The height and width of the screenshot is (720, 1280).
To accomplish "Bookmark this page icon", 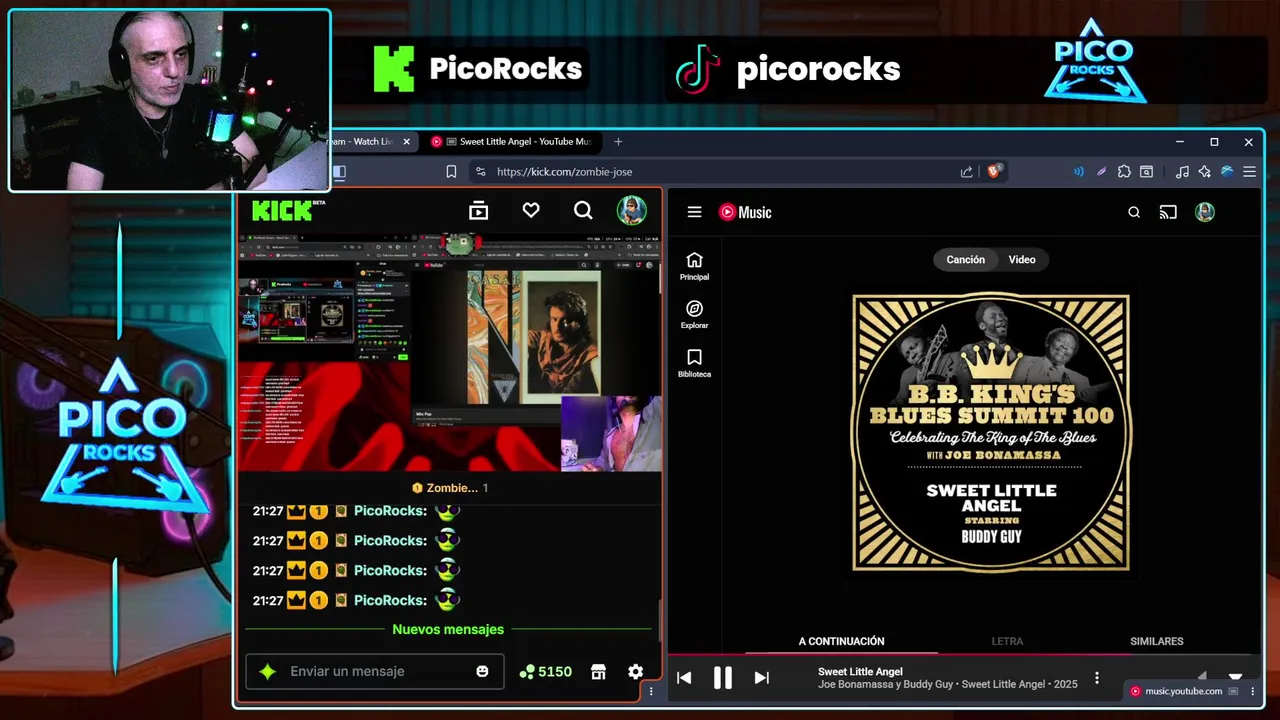I will coord(451,172).
